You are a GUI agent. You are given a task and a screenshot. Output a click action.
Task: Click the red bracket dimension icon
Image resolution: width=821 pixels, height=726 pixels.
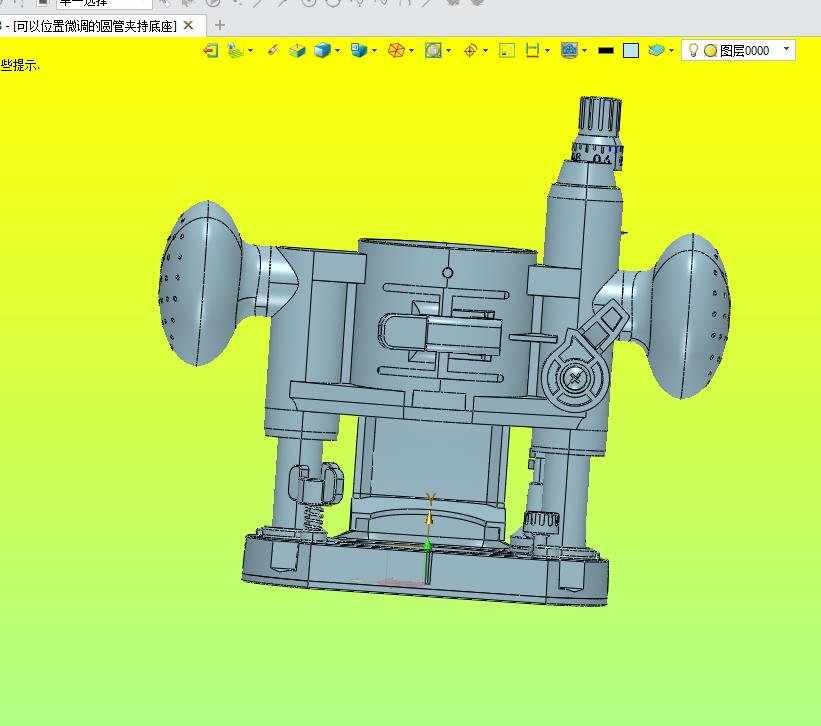[532, 50]
